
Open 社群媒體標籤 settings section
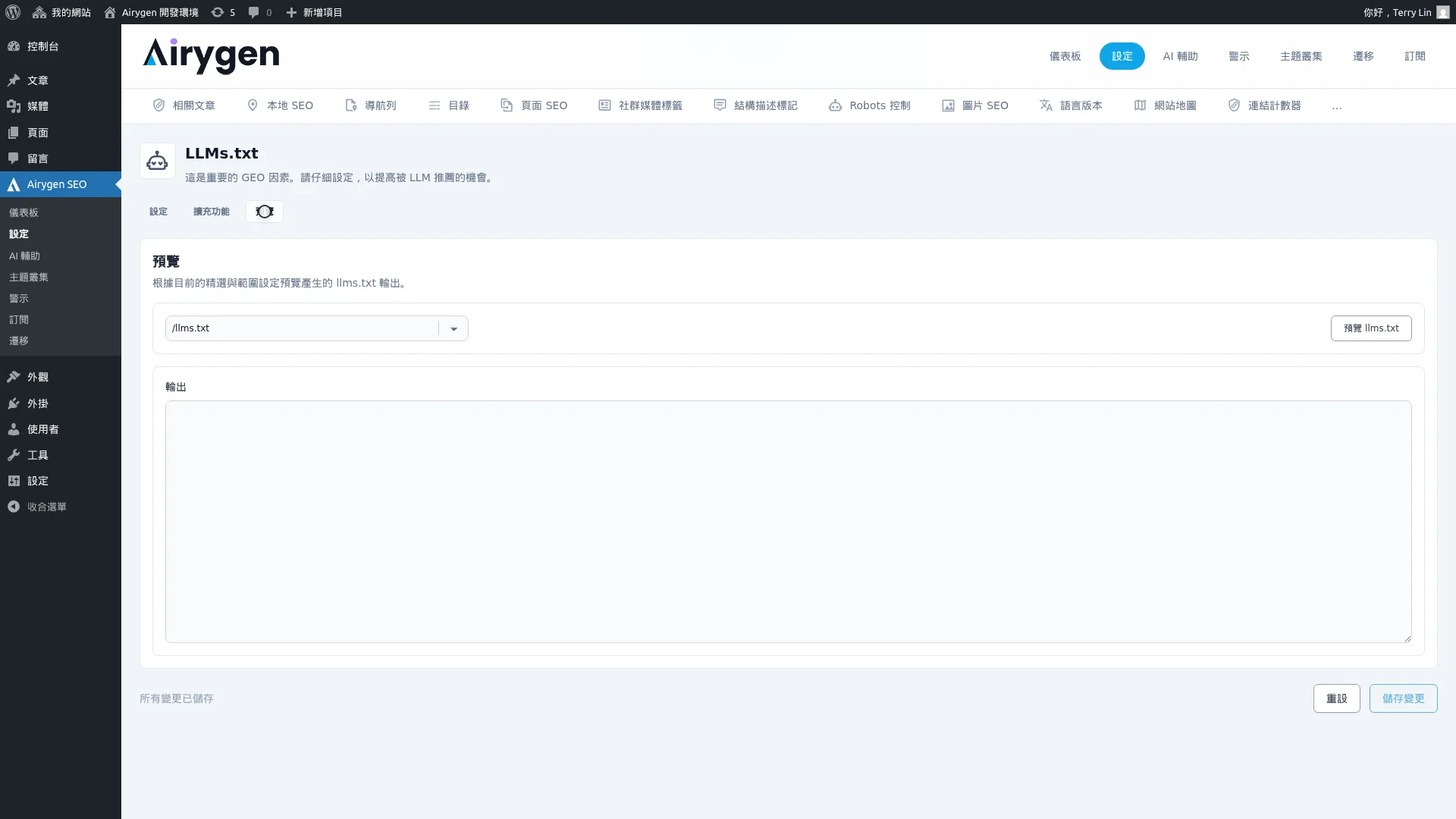tap(640, 105)
